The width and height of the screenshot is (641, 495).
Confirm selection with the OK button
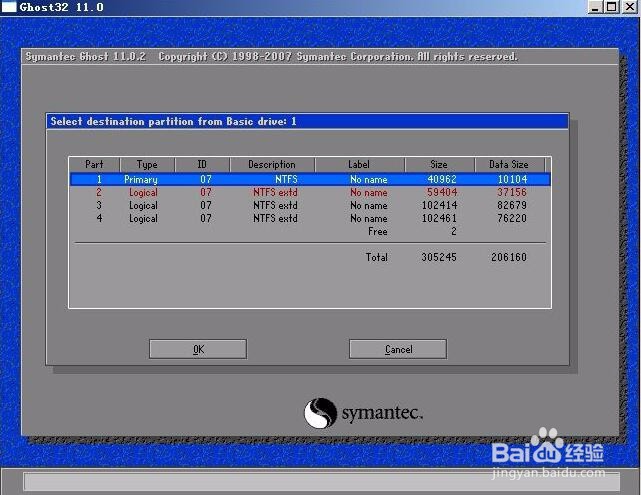point(198,349)
